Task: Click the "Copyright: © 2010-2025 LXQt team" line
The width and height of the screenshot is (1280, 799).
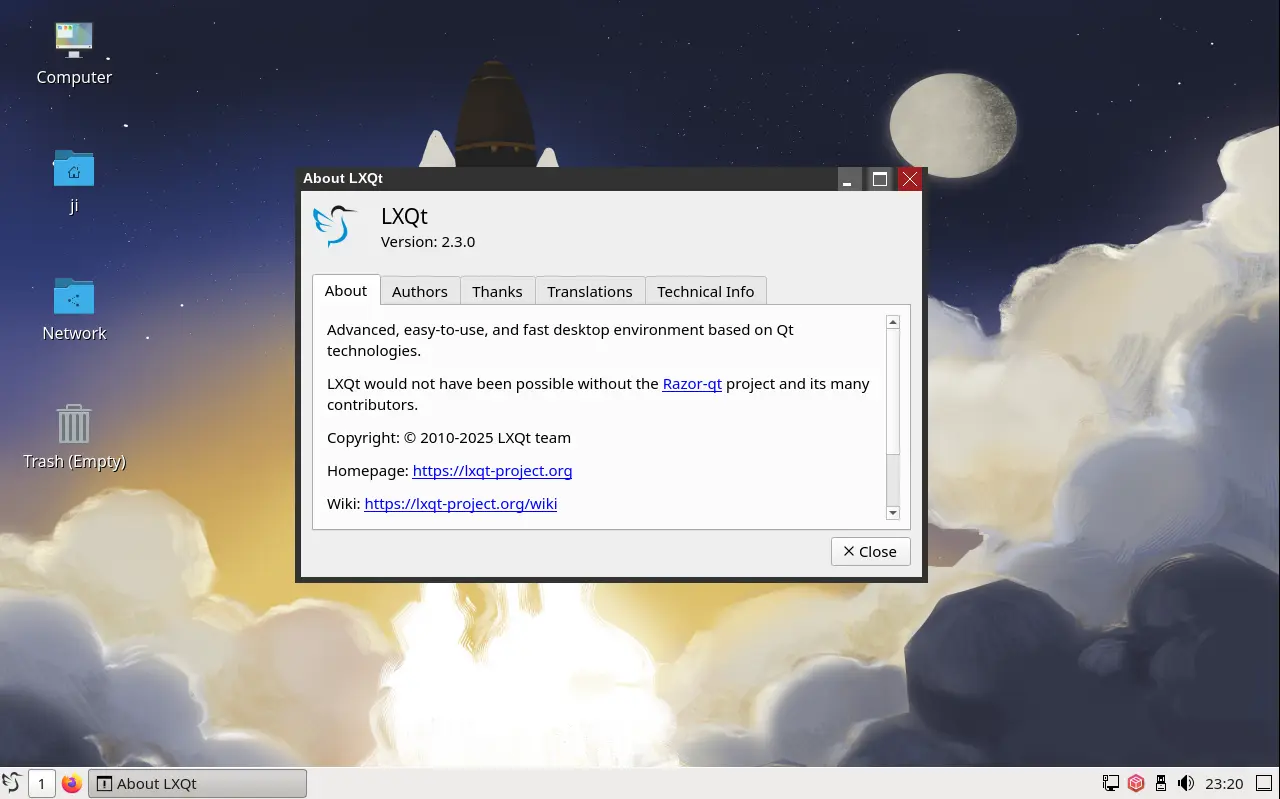Action: tap(449, 438)
